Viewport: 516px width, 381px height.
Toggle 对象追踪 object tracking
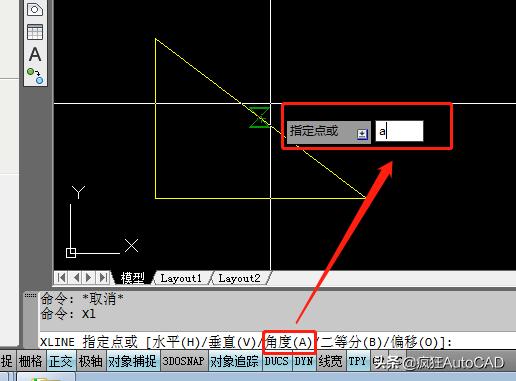click(x=234, y=361)
